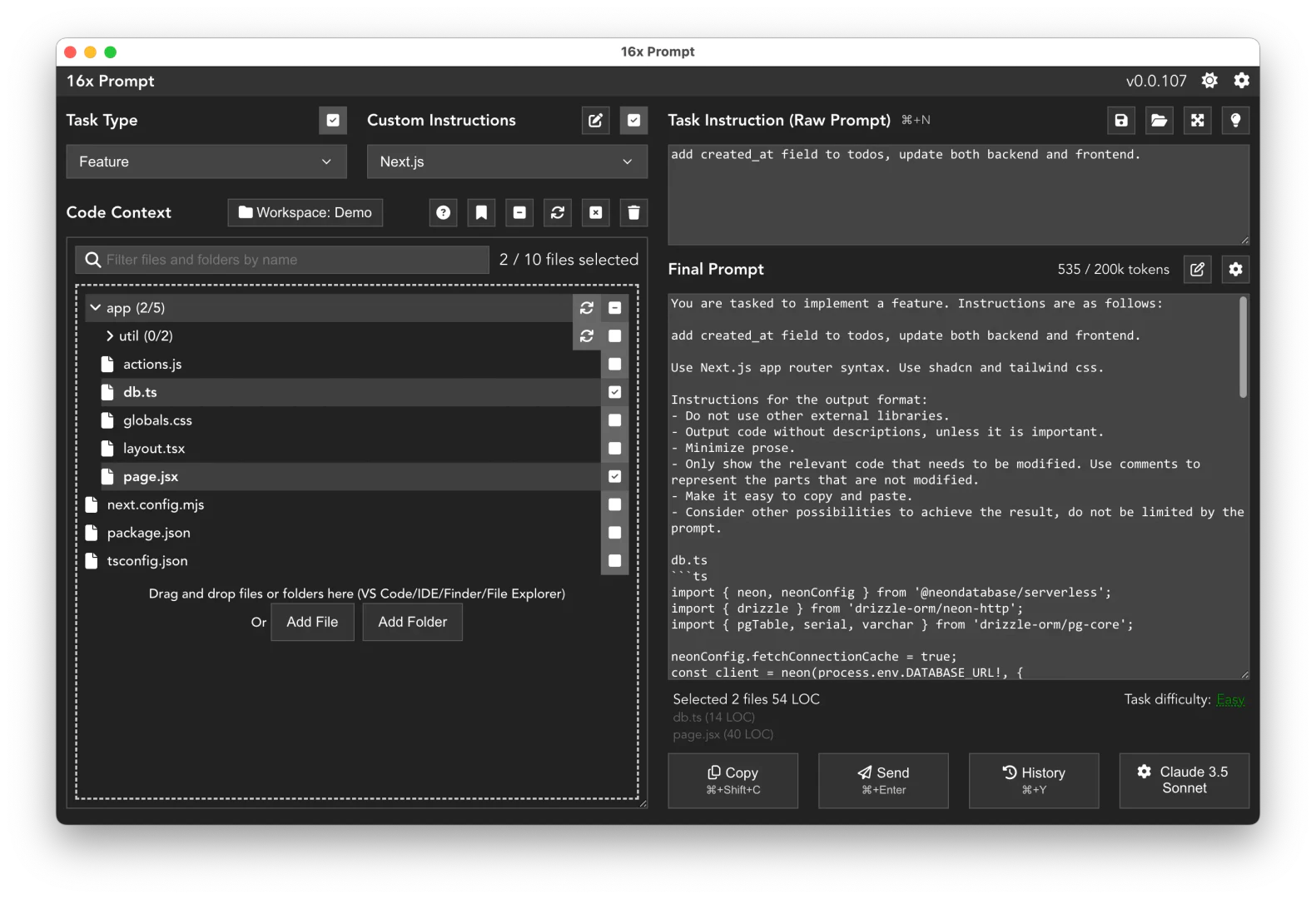
Task: Click the Add File button
Action: pos(312,623)
